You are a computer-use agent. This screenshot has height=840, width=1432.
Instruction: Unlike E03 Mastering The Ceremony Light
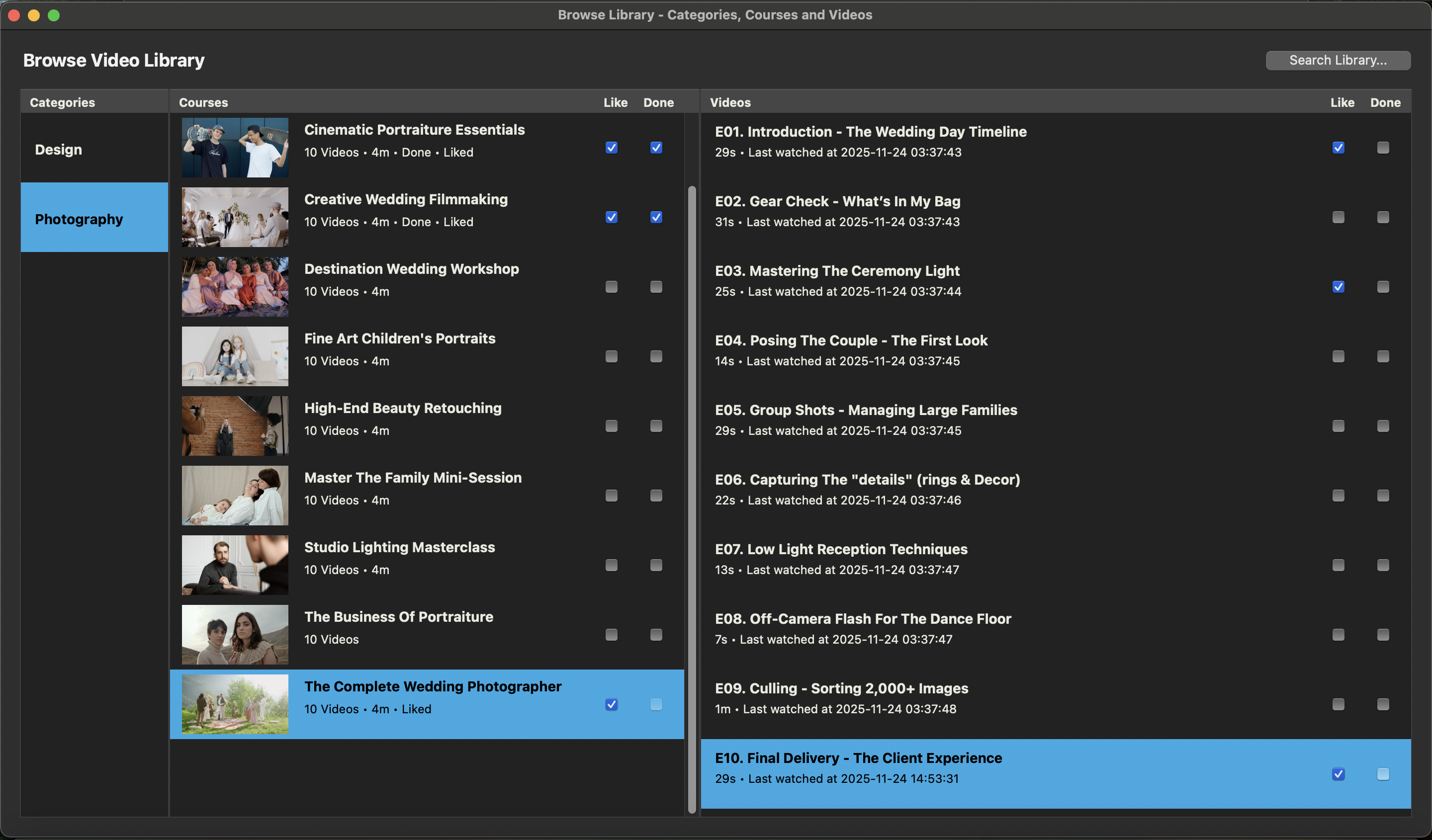(x=1338, y=287)
